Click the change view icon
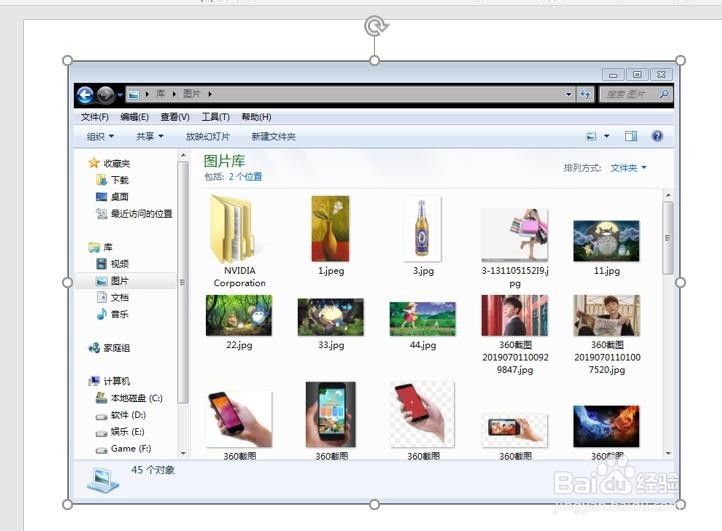 (x=591, y=136)
